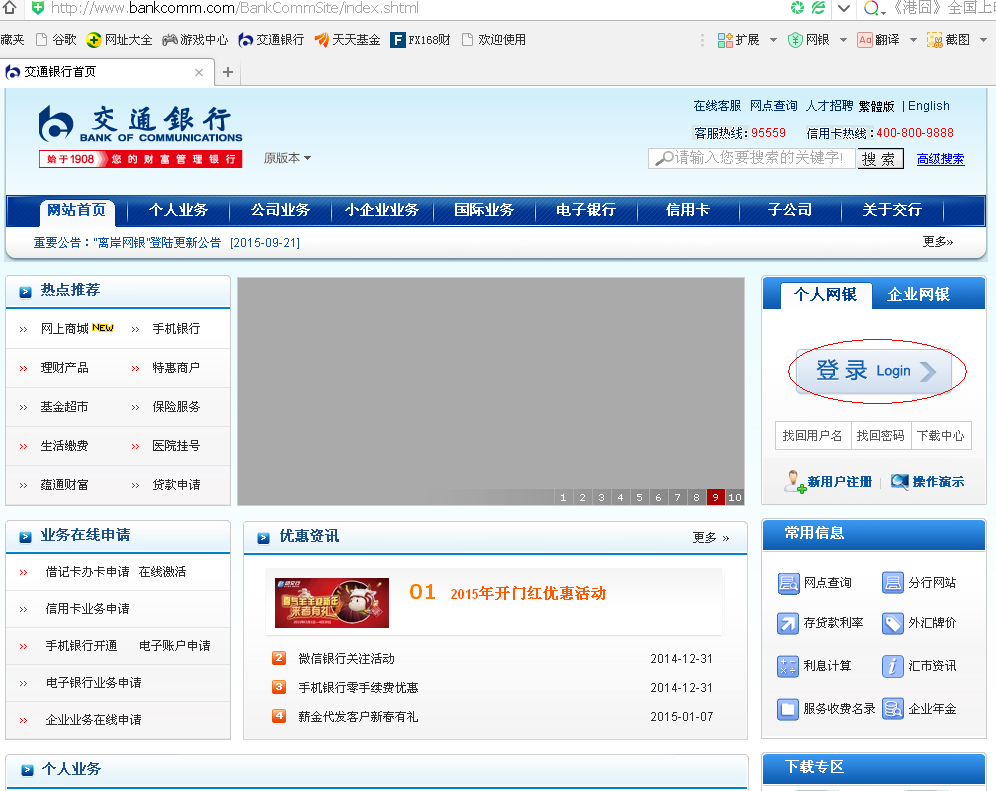This screenshot has height=791, width=996.
Task: Show banner slide 10
Action: 735,497
